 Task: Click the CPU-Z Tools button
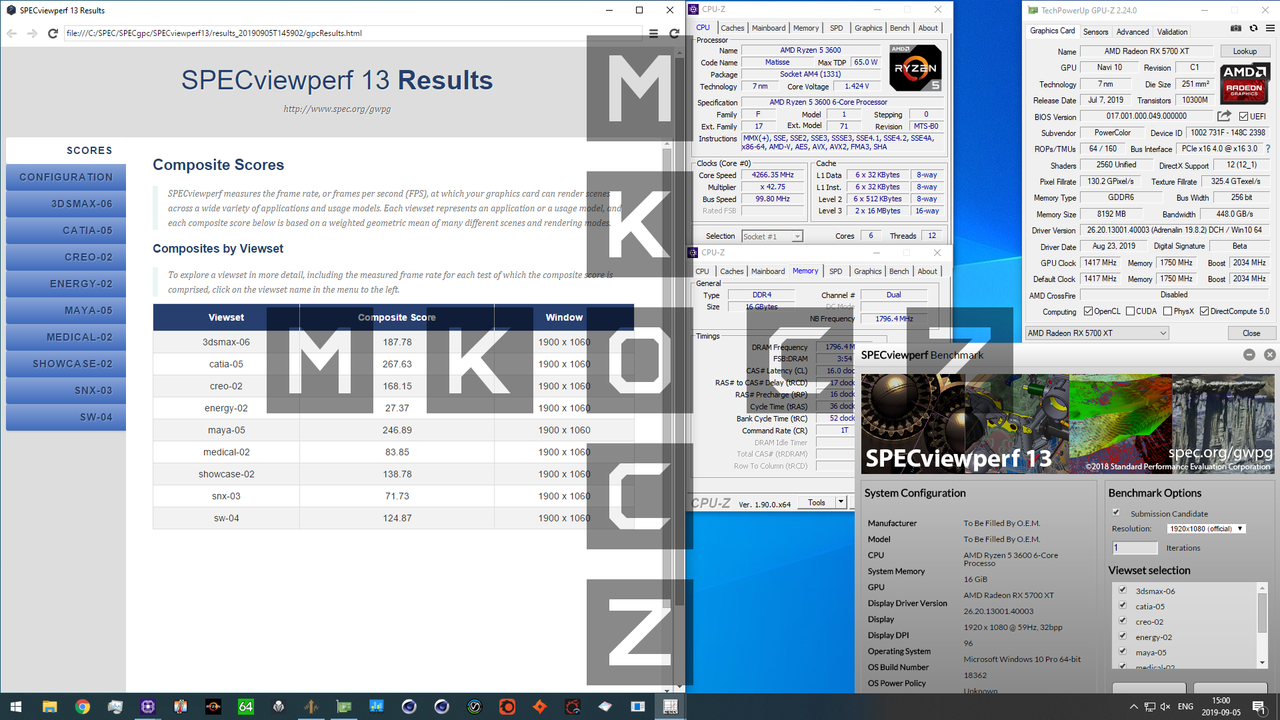(x=817, y=502)
